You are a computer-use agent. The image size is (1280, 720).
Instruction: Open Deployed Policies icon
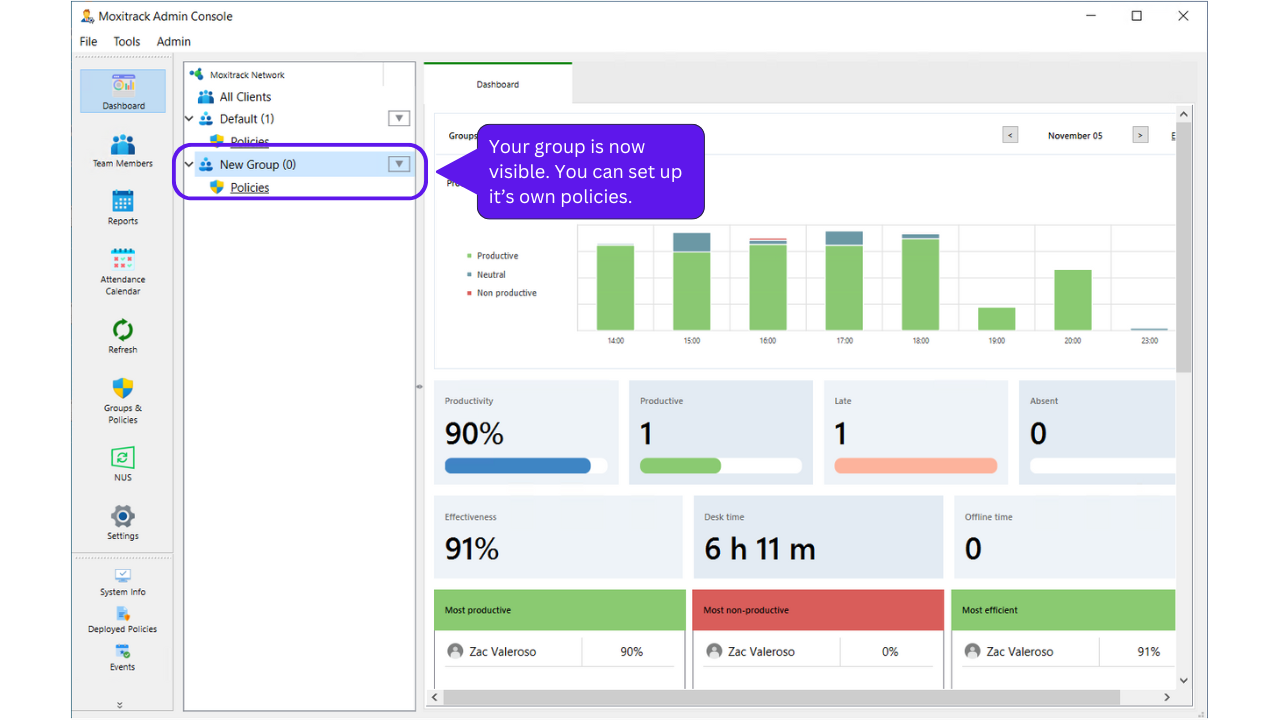point(123,615)
